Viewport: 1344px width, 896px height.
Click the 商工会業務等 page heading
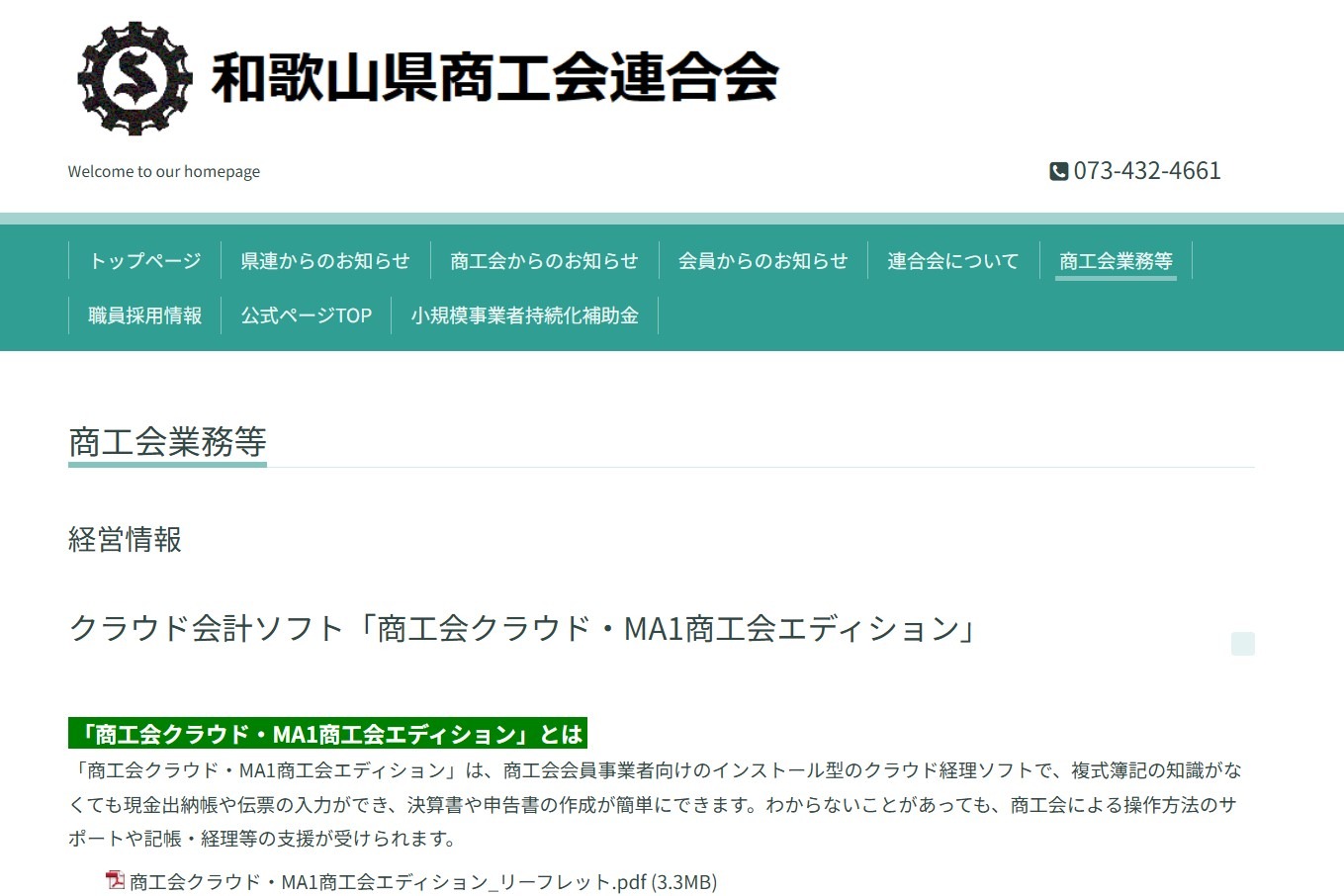(x=167, y=442)
